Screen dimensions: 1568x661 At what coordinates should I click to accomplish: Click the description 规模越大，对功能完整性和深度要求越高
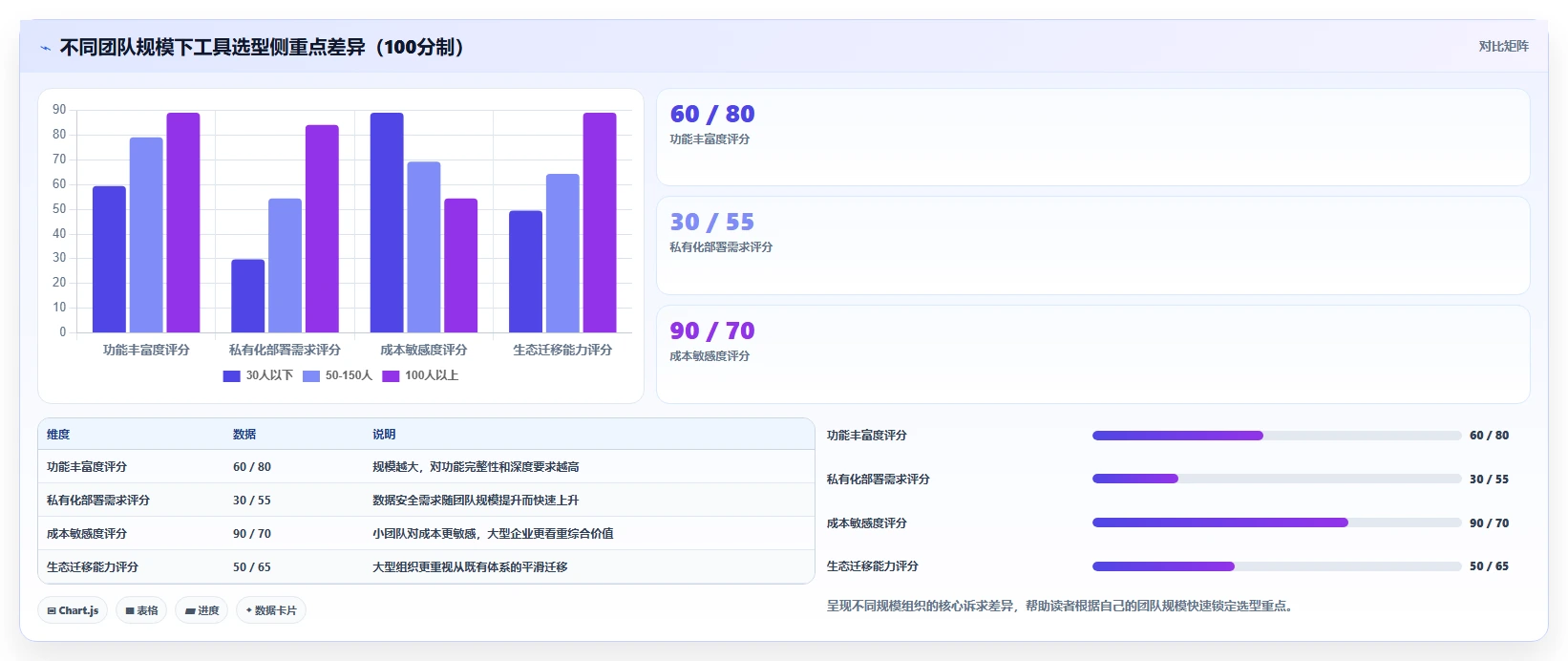476,467
